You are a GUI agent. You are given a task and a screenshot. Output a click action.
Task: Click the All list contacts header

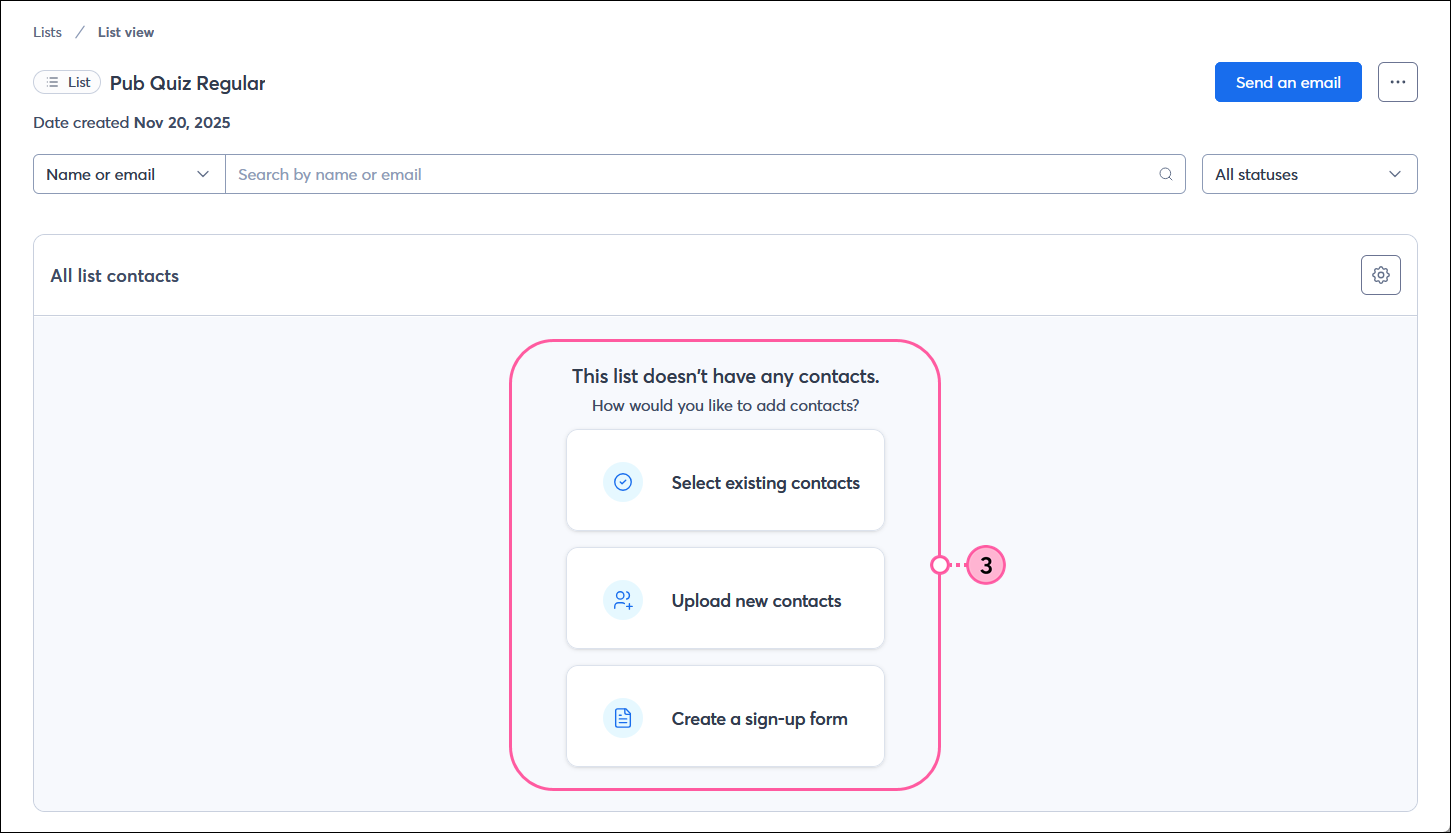pyautogui.click(x=114, y=275)
